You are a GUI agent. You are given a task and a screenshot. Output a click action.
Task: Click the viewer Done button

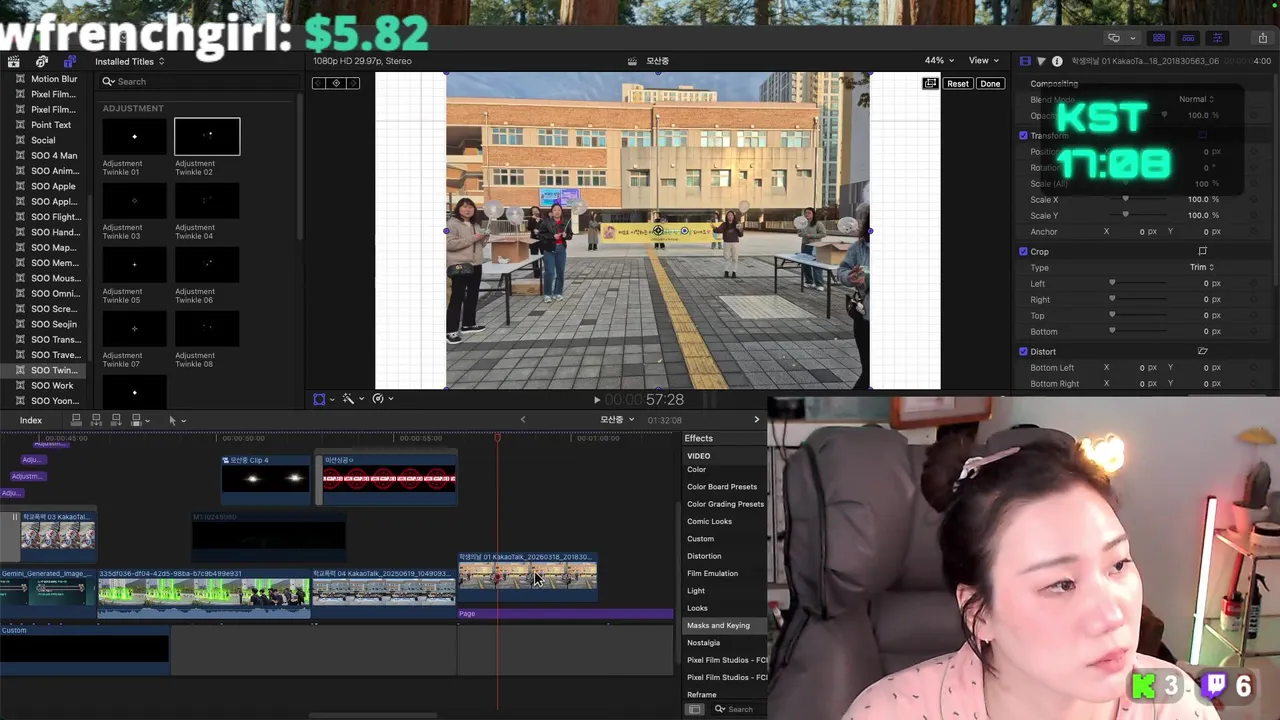(990, 83)
